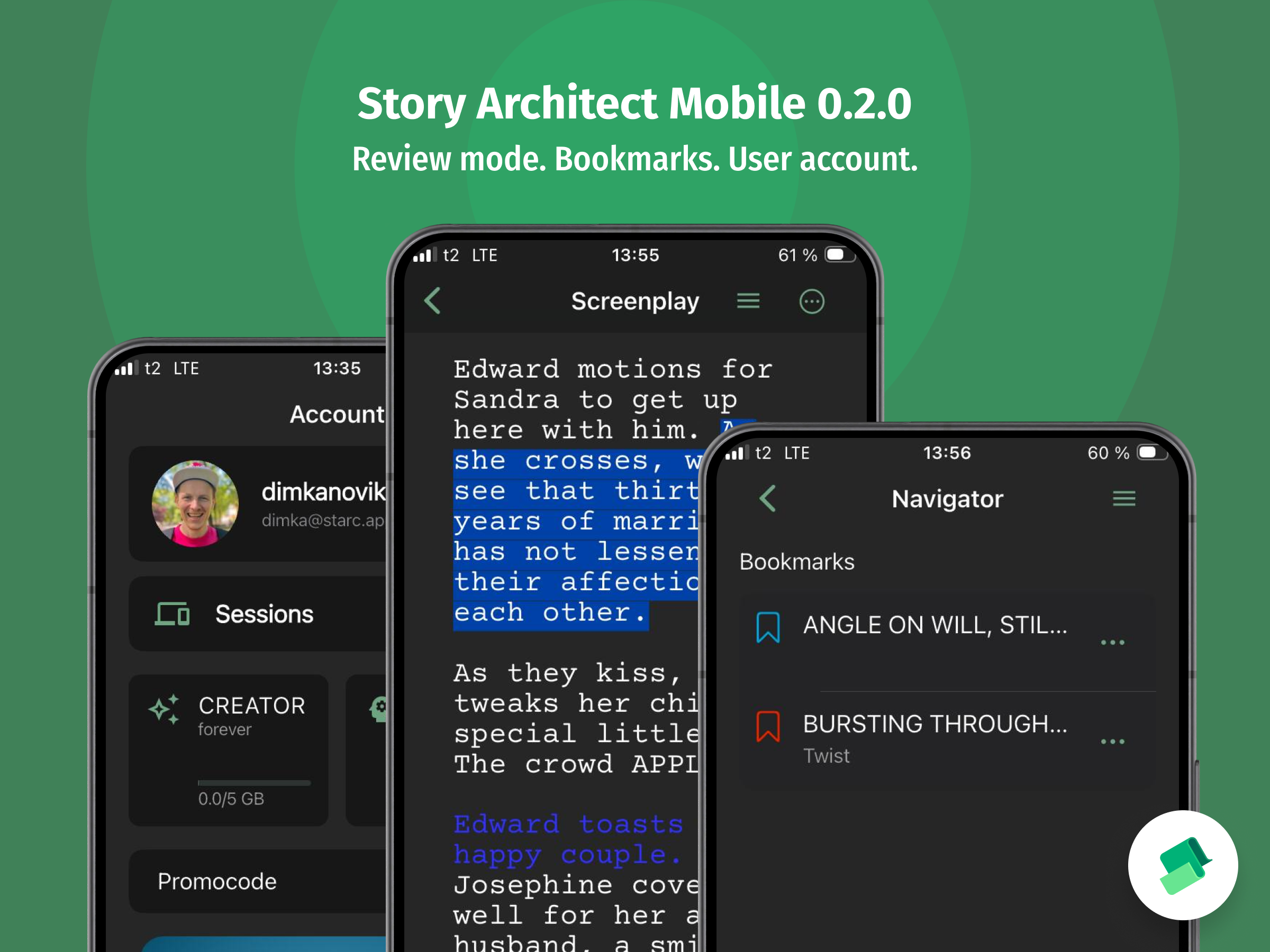Click the blue line 'Edward toasts'
The height and width of the screenshot is (952, 1270).
point(568,824)
